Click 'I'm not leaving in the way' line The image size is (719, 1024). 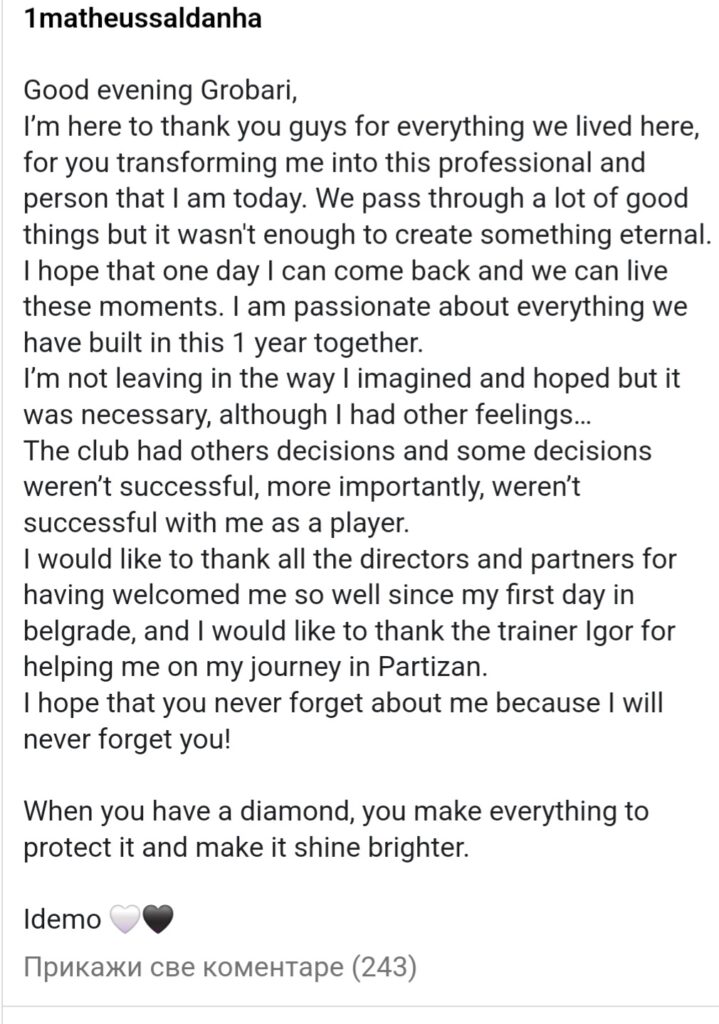pos(352,379)
